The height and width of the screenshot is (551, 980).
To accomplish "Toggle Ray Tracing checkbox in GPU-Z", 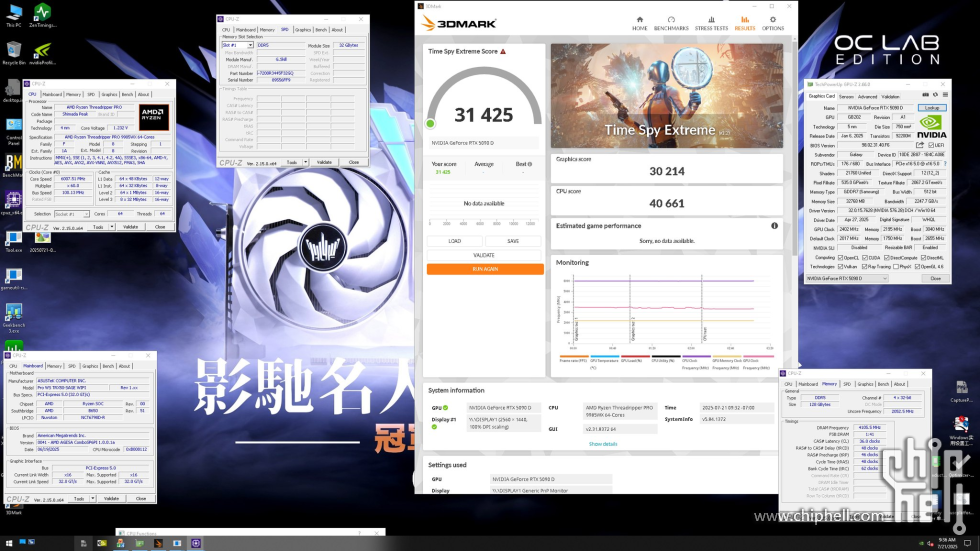I will tap(865, 267).
